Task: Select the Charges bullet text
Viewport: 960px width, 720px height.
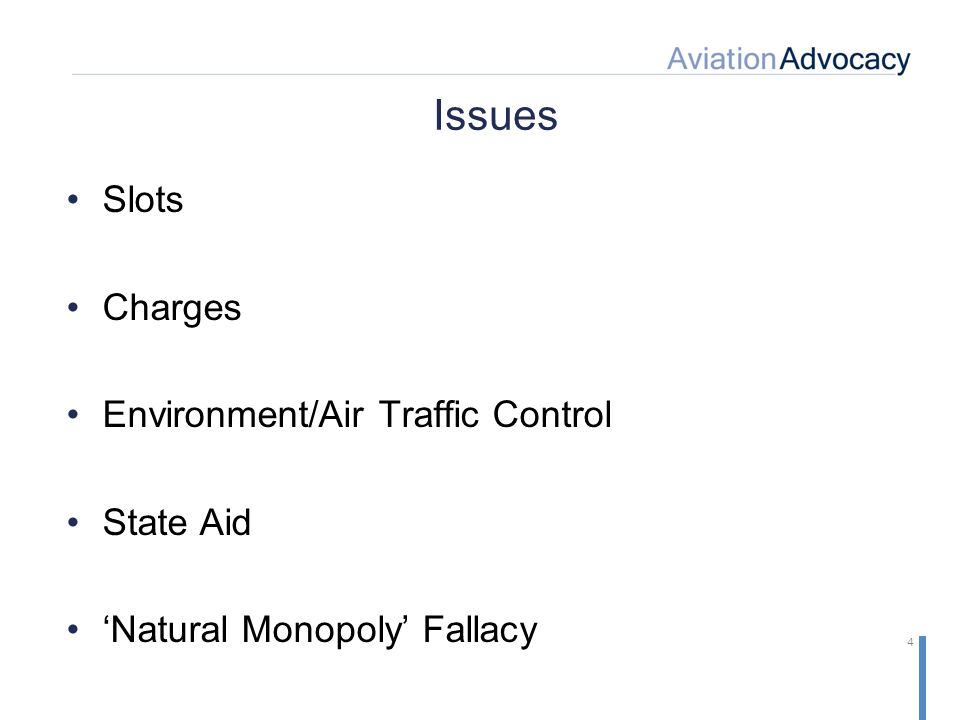Action: point(172,308)
